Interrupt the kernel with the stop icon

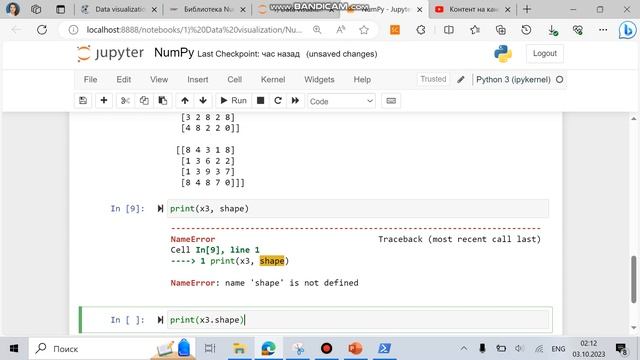click(x=260, y=100)
